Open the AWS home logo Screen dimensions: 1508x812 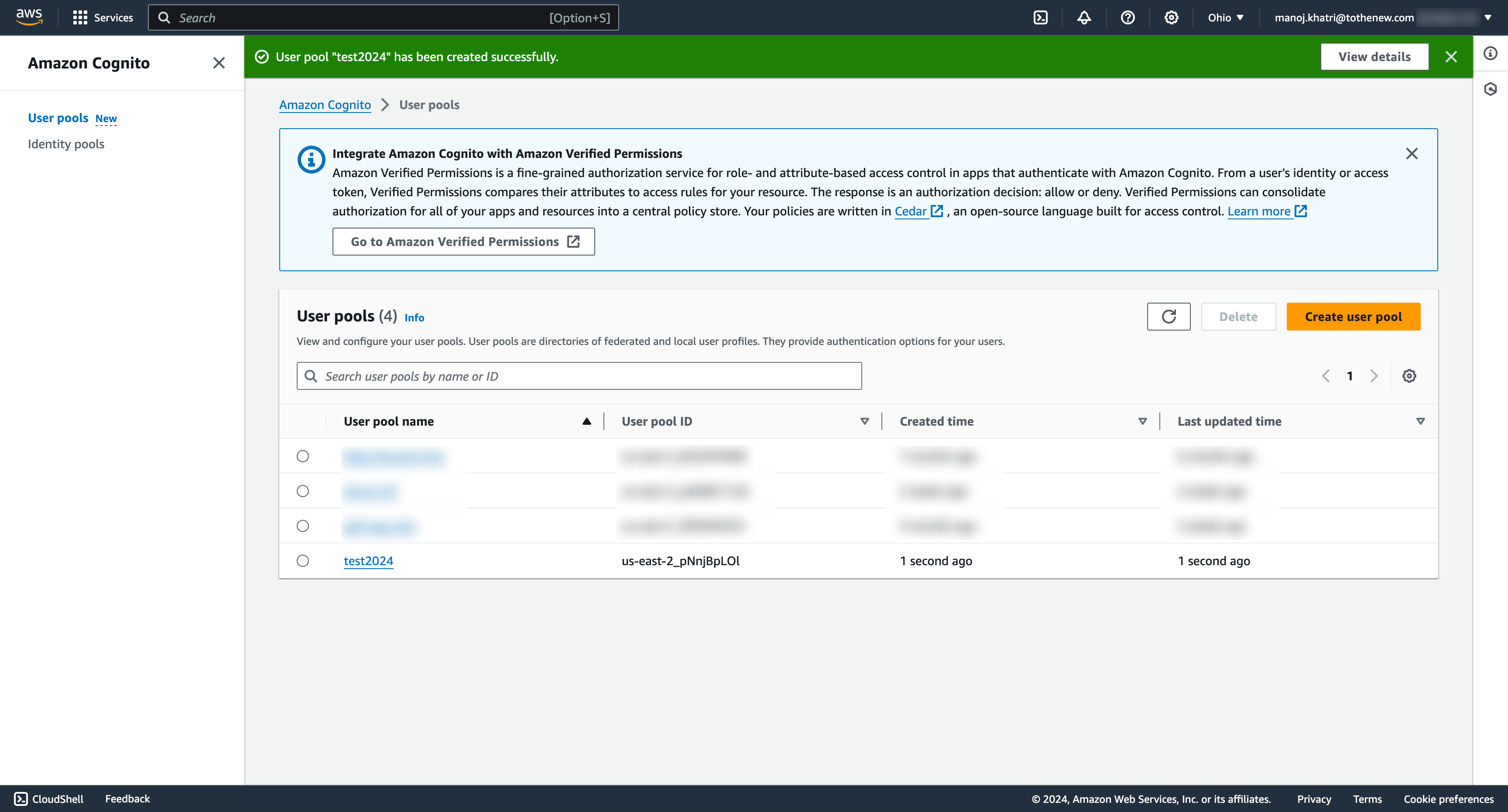[x=29, y=17]
